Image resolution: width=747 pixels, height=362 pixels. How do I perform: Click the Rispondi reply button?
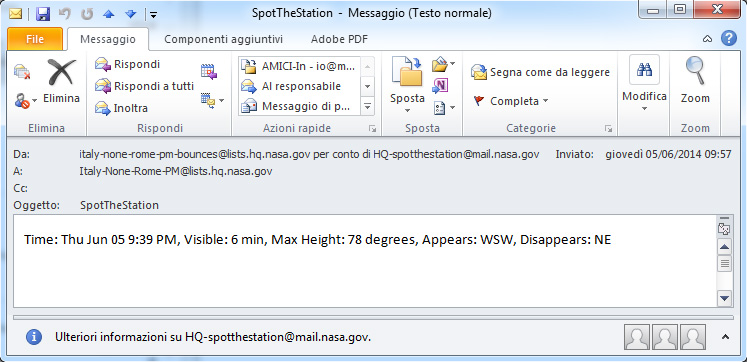point(128,64)
